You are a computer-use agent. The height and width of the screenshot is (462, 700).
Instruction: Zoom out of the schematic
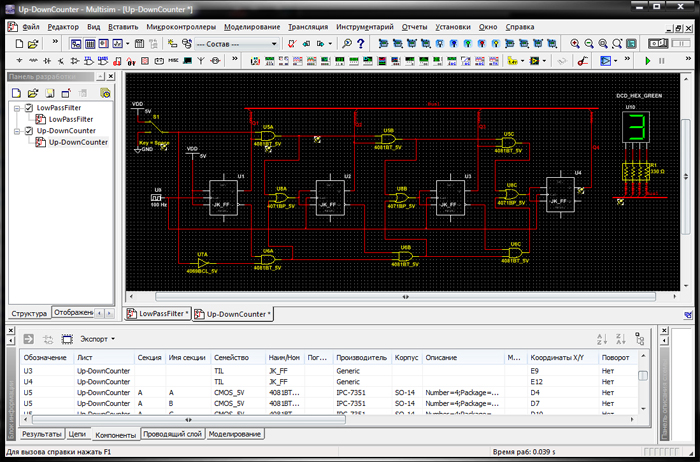click(x=589, y=44)
